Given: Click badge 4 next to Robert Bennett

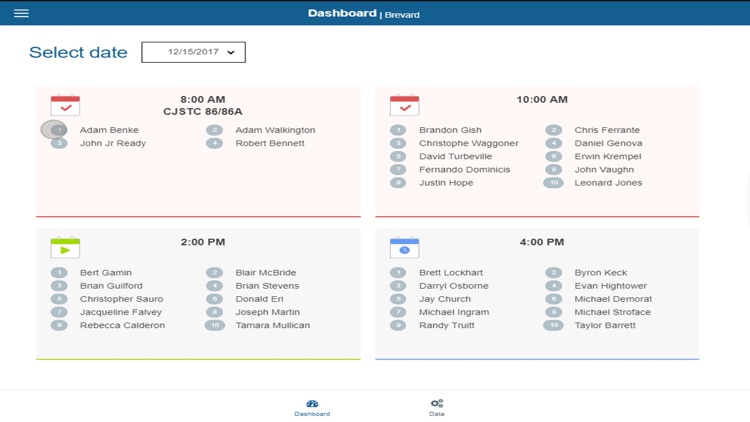Looking at the screenshot, I should pos(214,143).
